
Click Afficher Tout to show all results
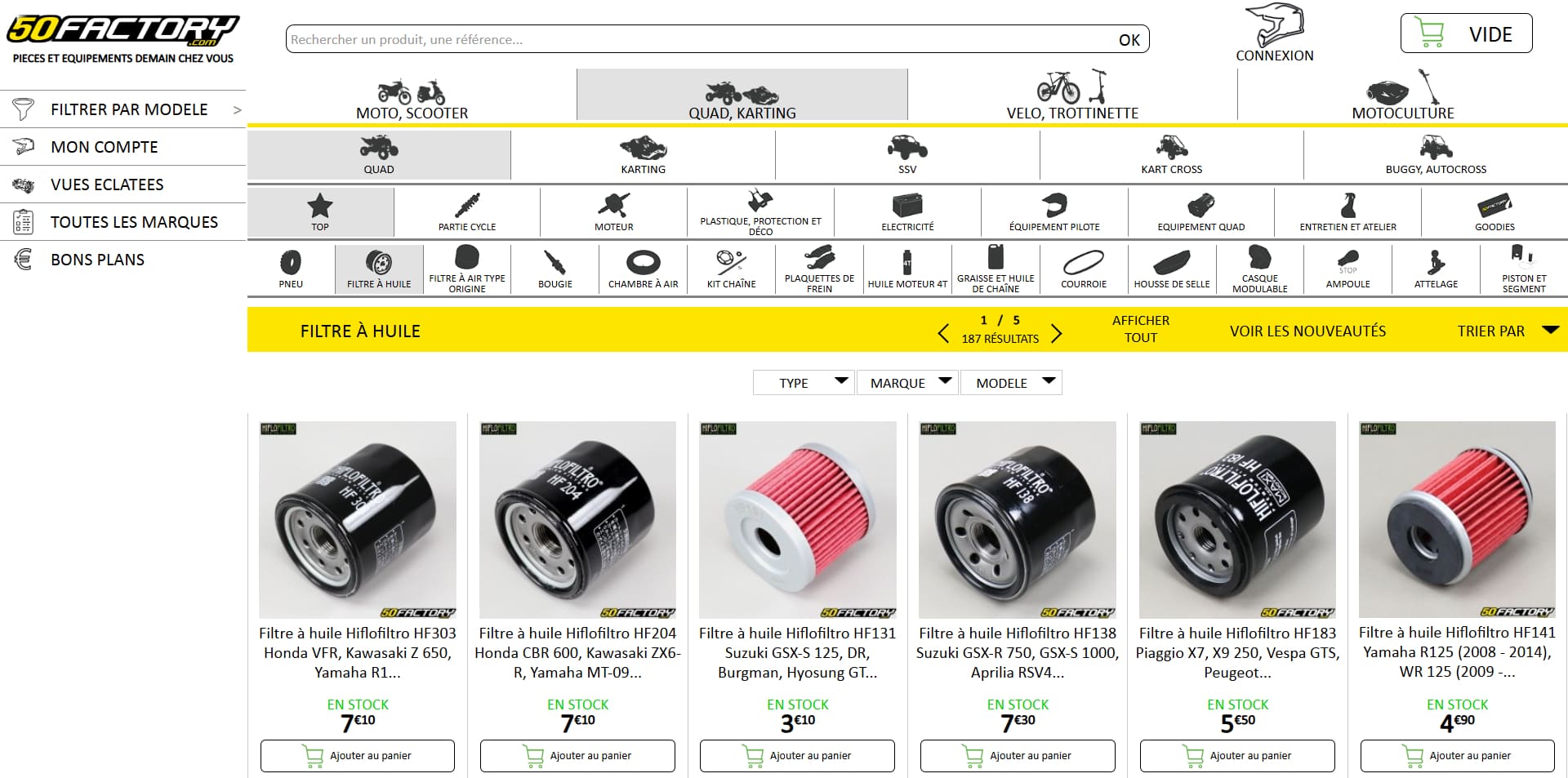click(x=1141, y=329)
